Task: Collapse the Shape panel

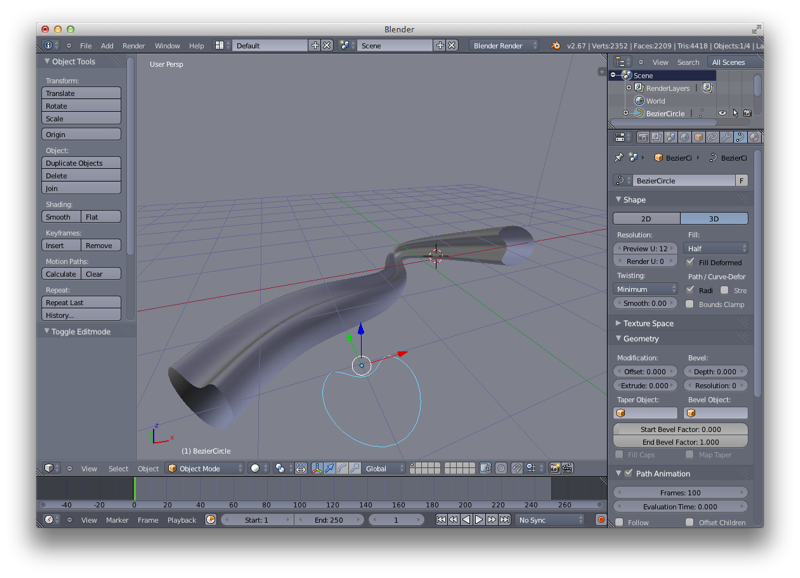Action: (618, 200)
